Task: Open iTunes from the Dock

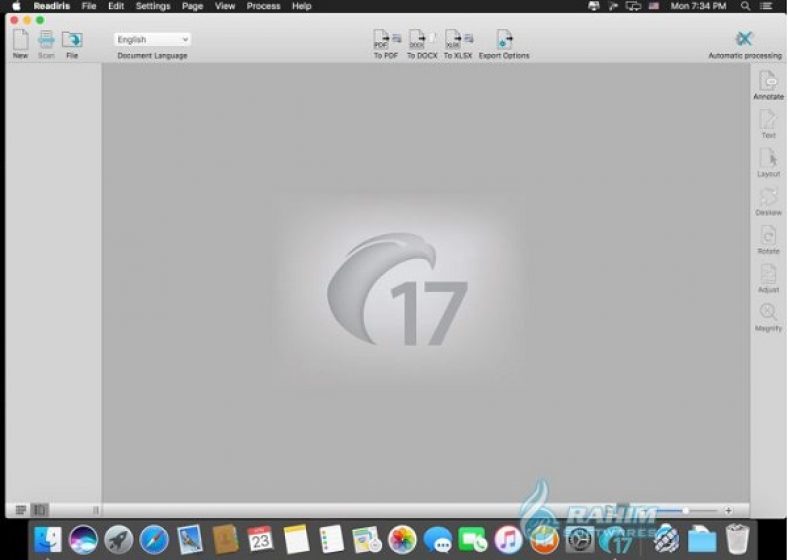Action: pyautogui.click(x=508, y=540)
